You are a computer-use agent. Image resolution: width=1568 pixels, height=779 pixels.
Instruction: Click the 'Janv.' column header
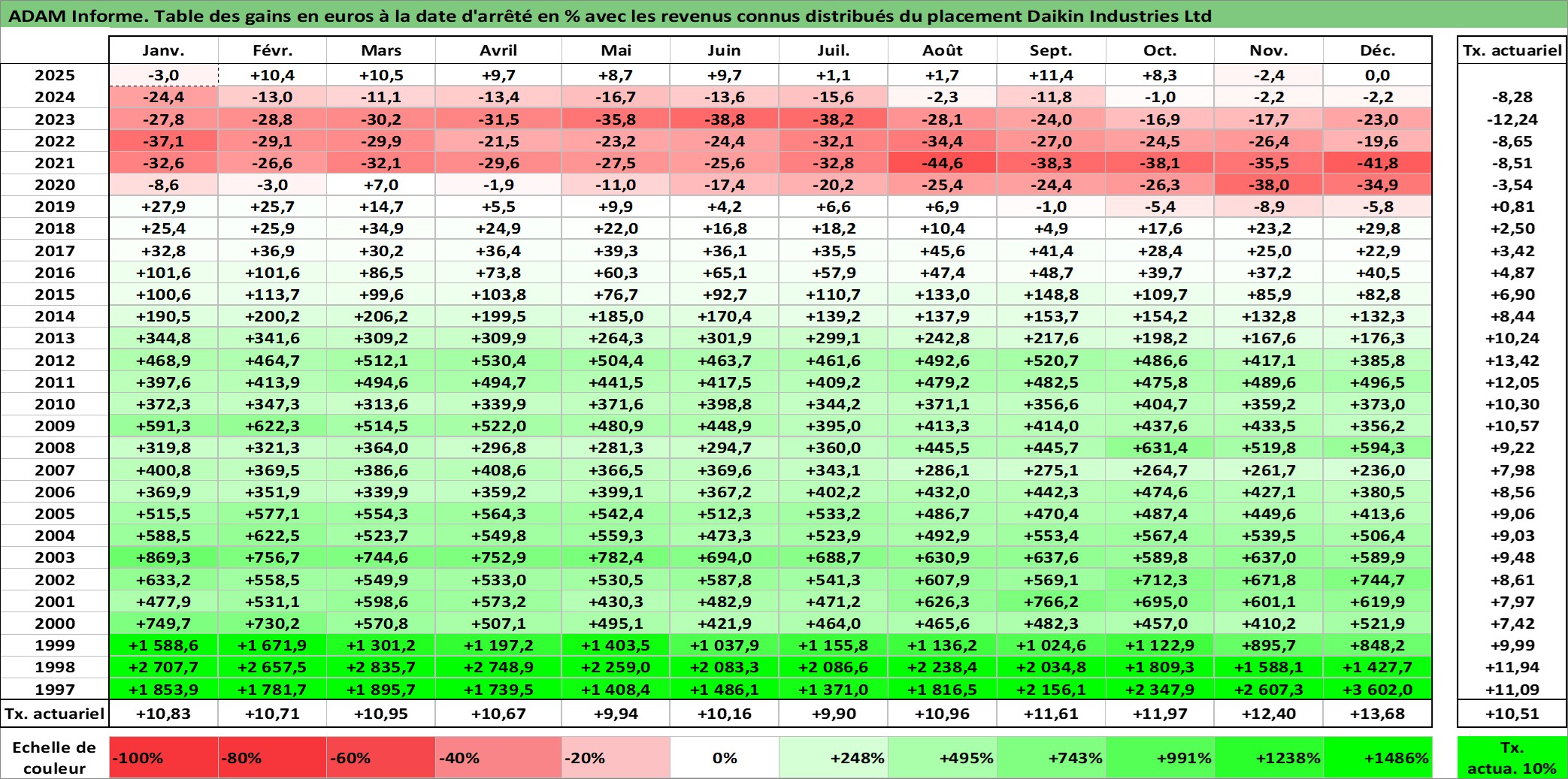tap(164, 50)
